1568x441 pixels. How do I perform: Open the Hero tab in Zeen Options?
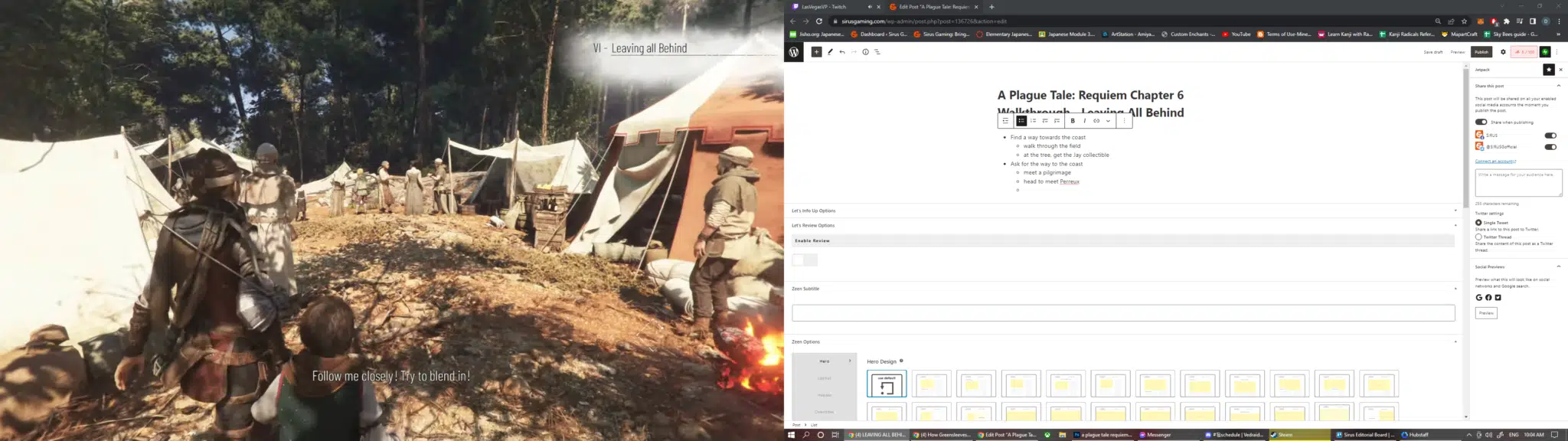pyautogui.click(x=825, y=361)
